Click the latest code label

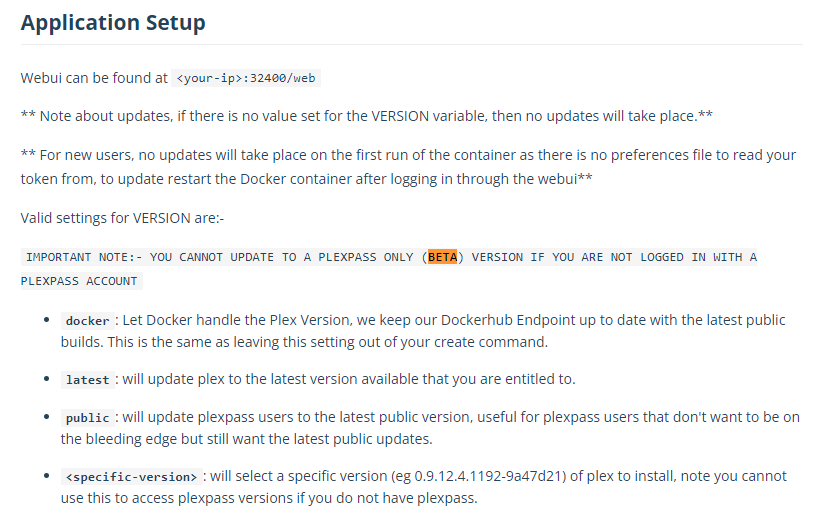pos(87,380)
